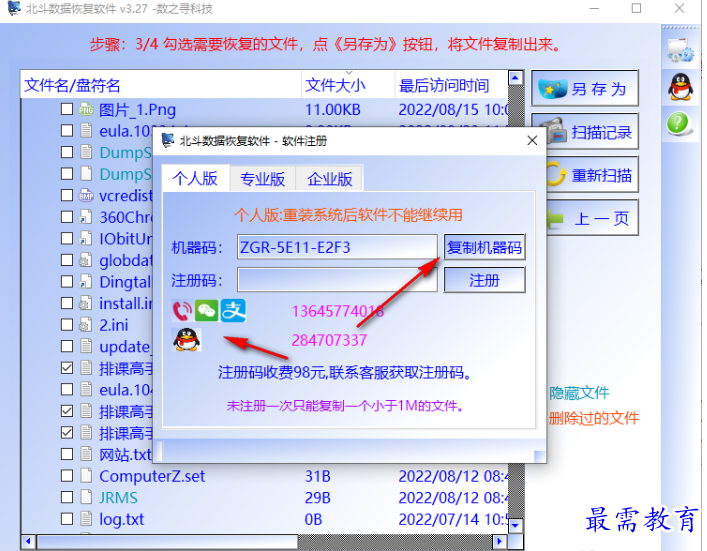Click the gear file icon beside 2.ini
Viewport: 707px width, 551px height.
pos(85,325)
